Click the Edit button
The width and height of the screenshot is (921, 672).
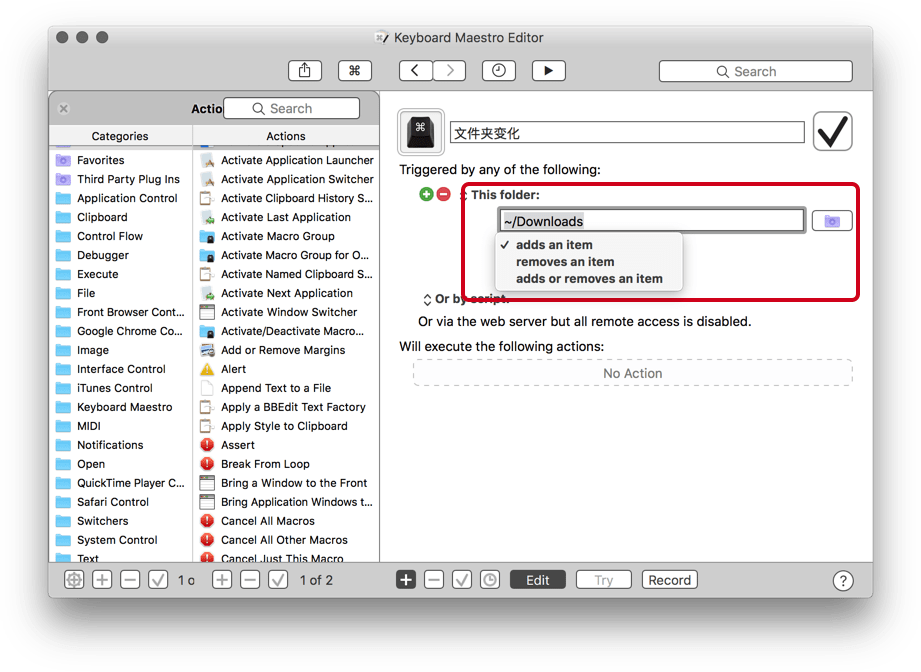tap(538, 580)
